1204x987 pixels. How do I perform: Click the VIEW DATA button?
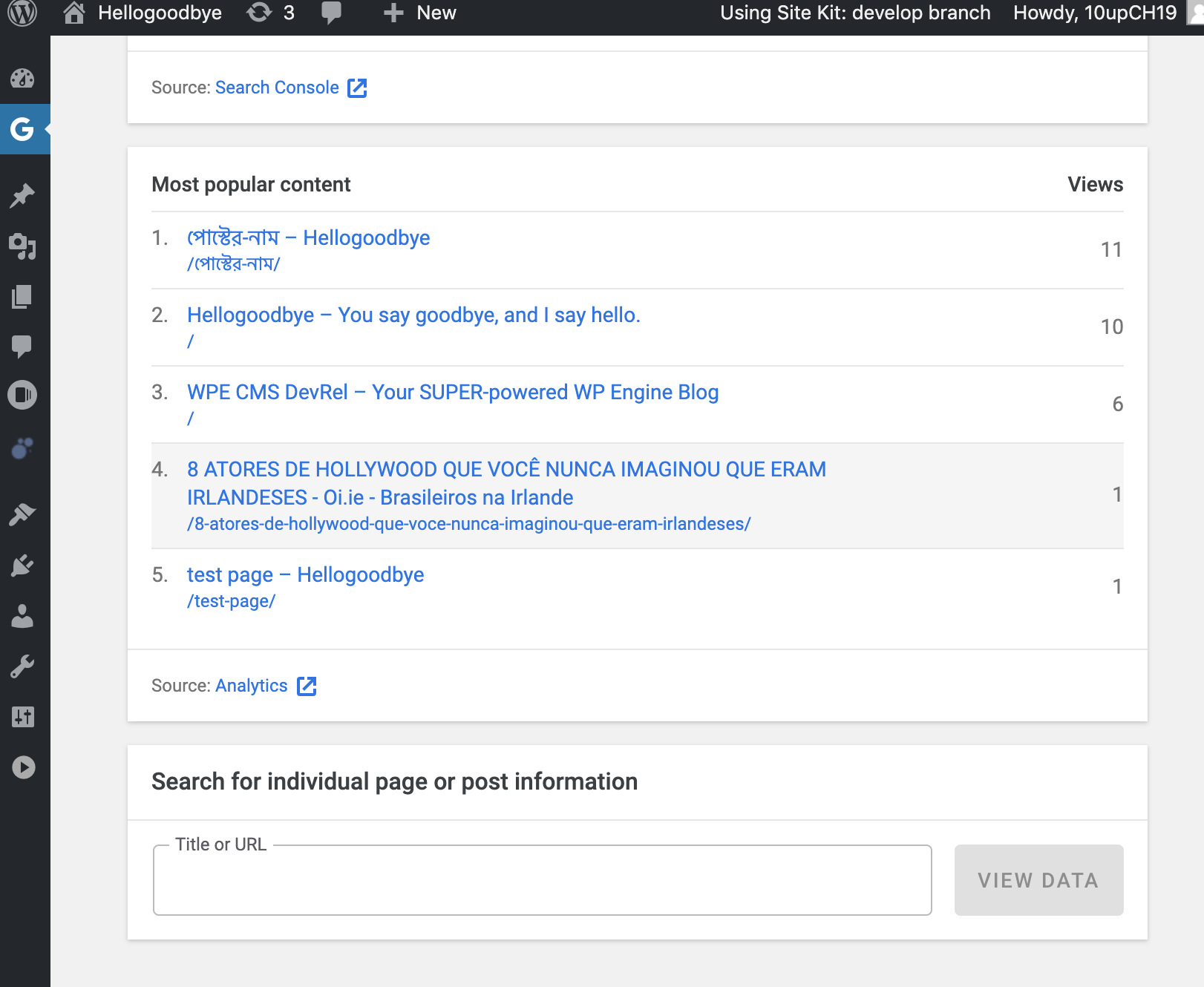tap(1038, 879)
